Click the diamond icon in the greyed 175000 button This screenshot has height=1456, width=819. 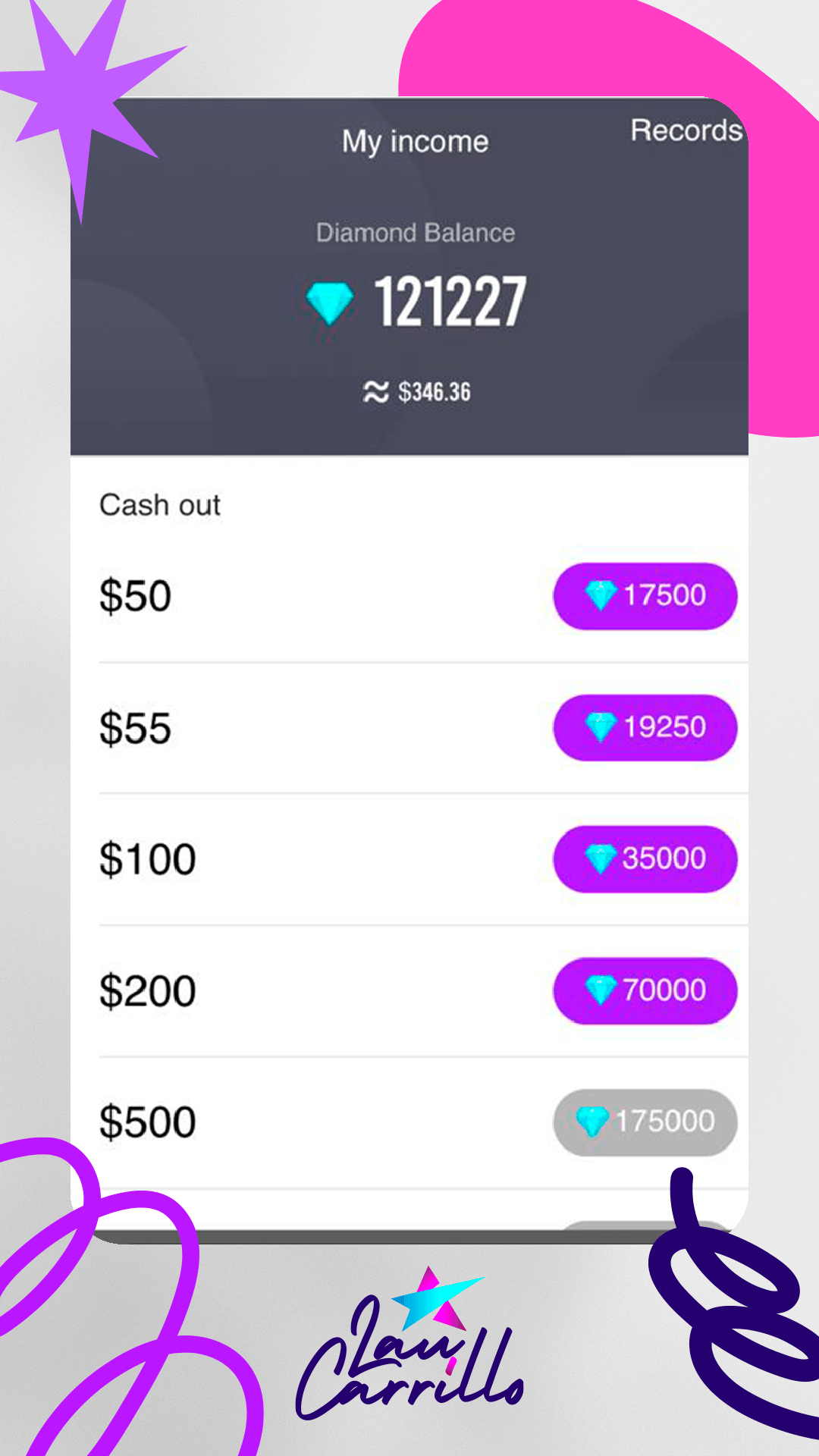click(592, 1122)
